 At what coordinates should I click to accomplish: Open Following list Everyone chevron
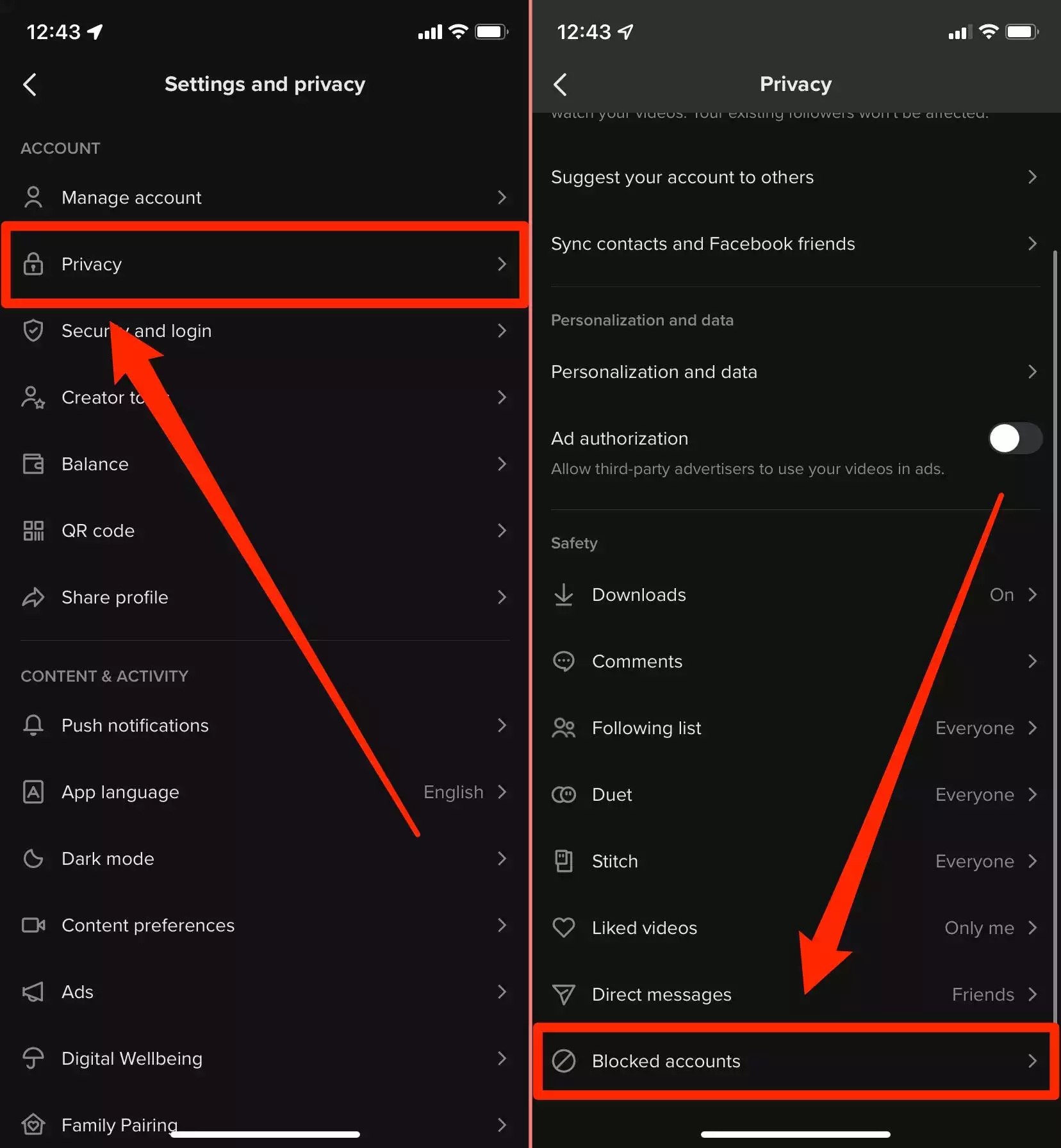[1032, 728]
